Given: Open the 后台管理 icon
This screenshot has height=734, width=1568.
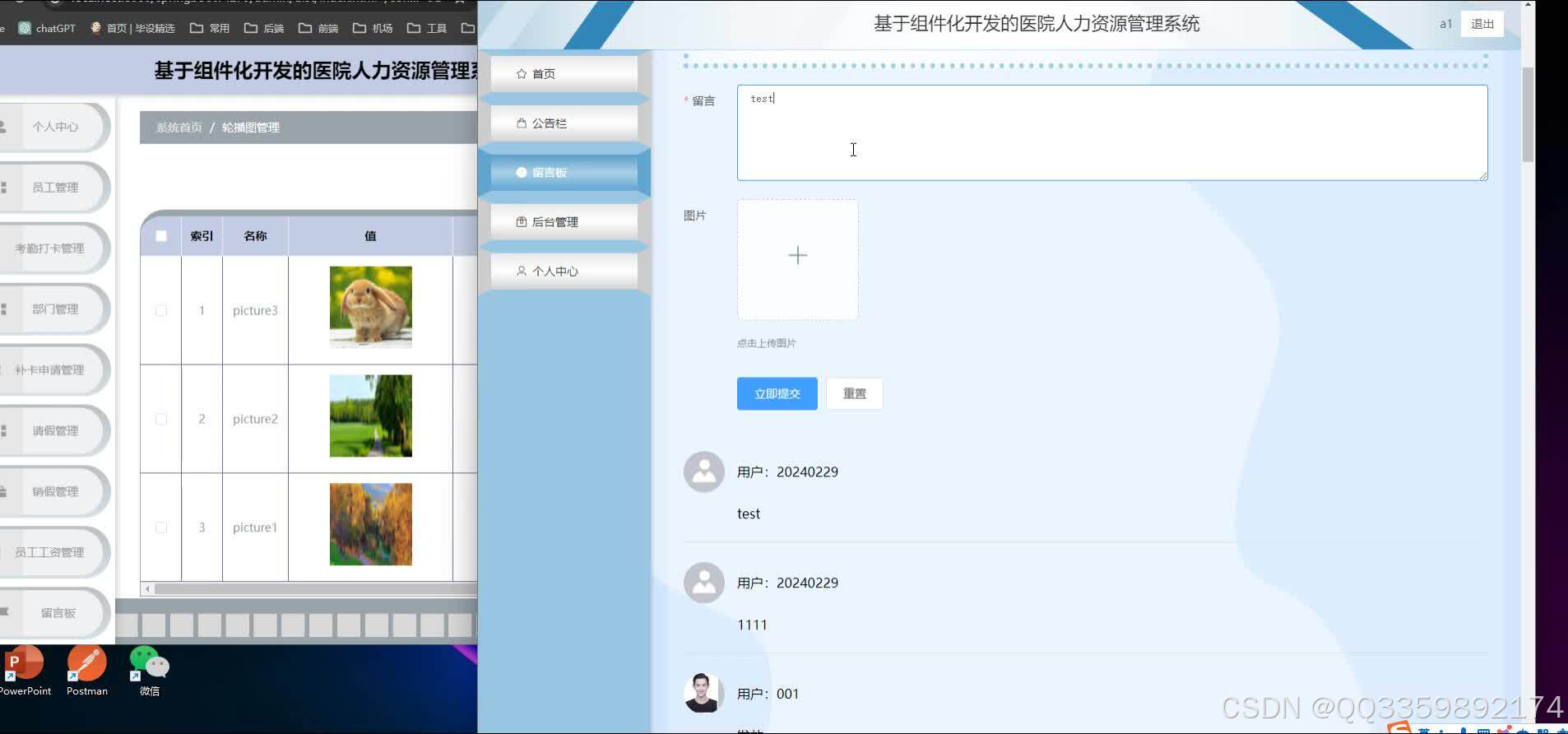Looking at the screenshot, I should tap(521, 222).
